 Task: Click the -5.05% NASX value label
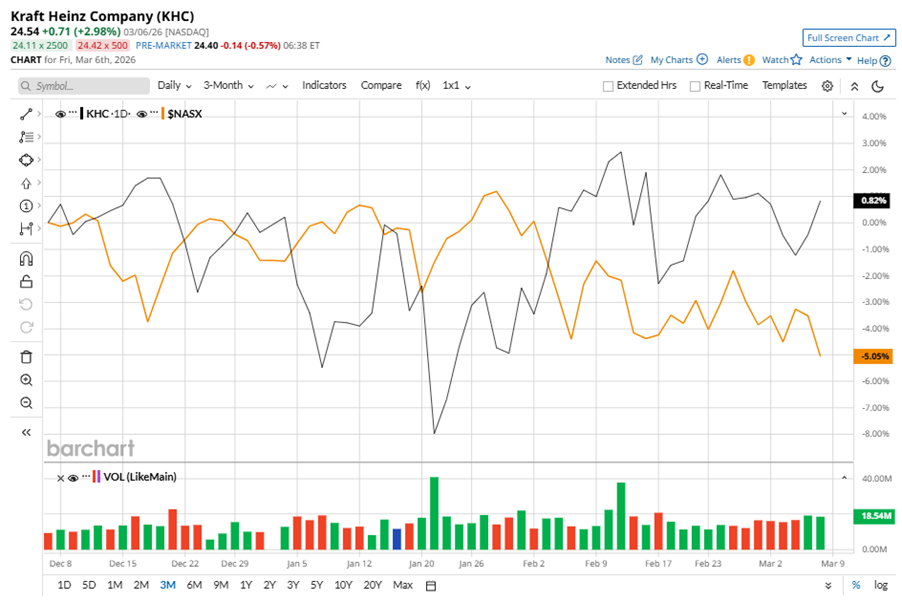(x=873, y=356)
